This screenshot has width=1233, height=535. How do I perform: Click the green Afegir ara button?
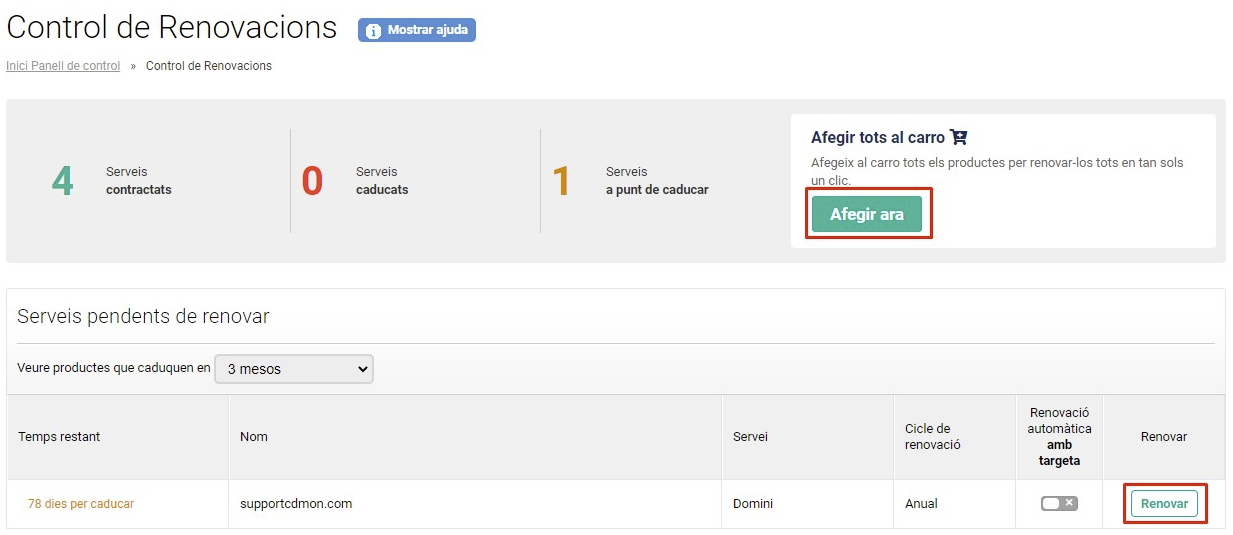tap(867, 214)
